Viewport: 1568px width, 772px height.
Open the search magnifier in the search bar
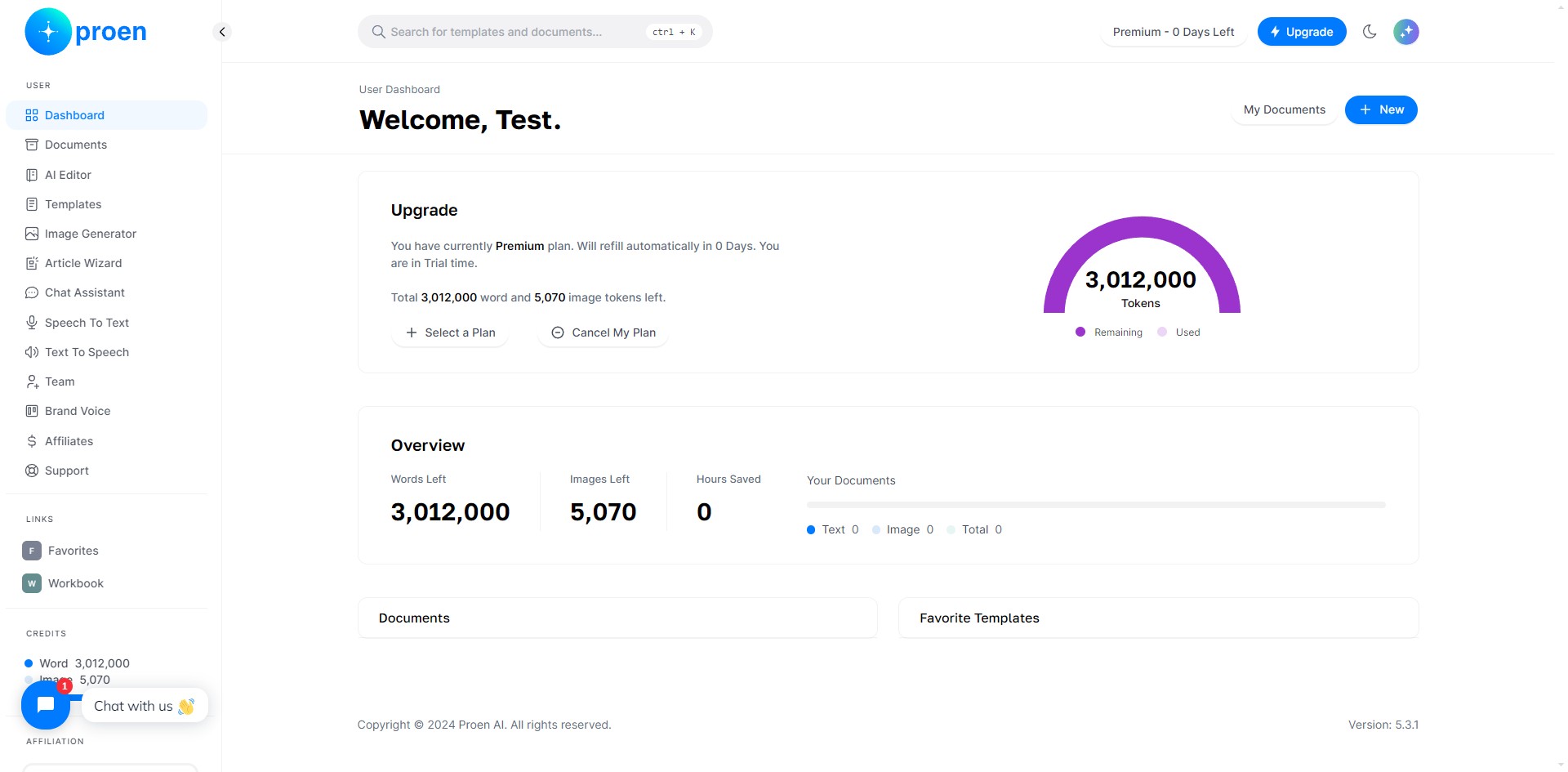[x=378, y=31]
